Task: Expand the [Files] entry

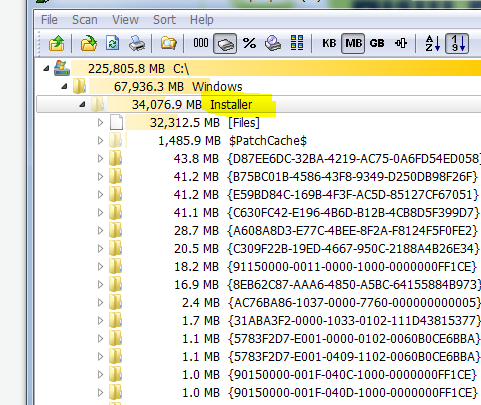Action: click(x=100, y=123)
